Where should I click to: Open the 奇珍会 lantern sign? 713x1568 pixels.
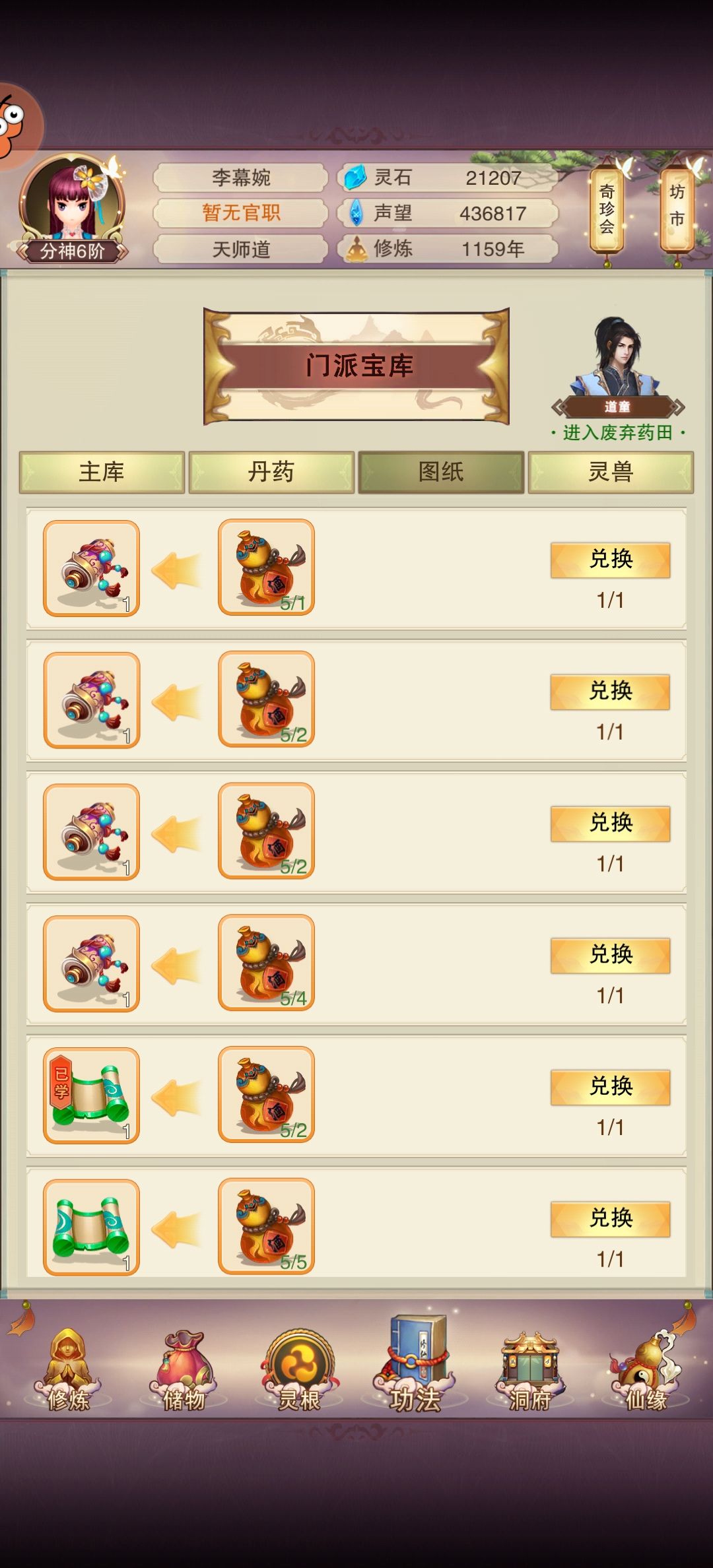pos(607,209)
